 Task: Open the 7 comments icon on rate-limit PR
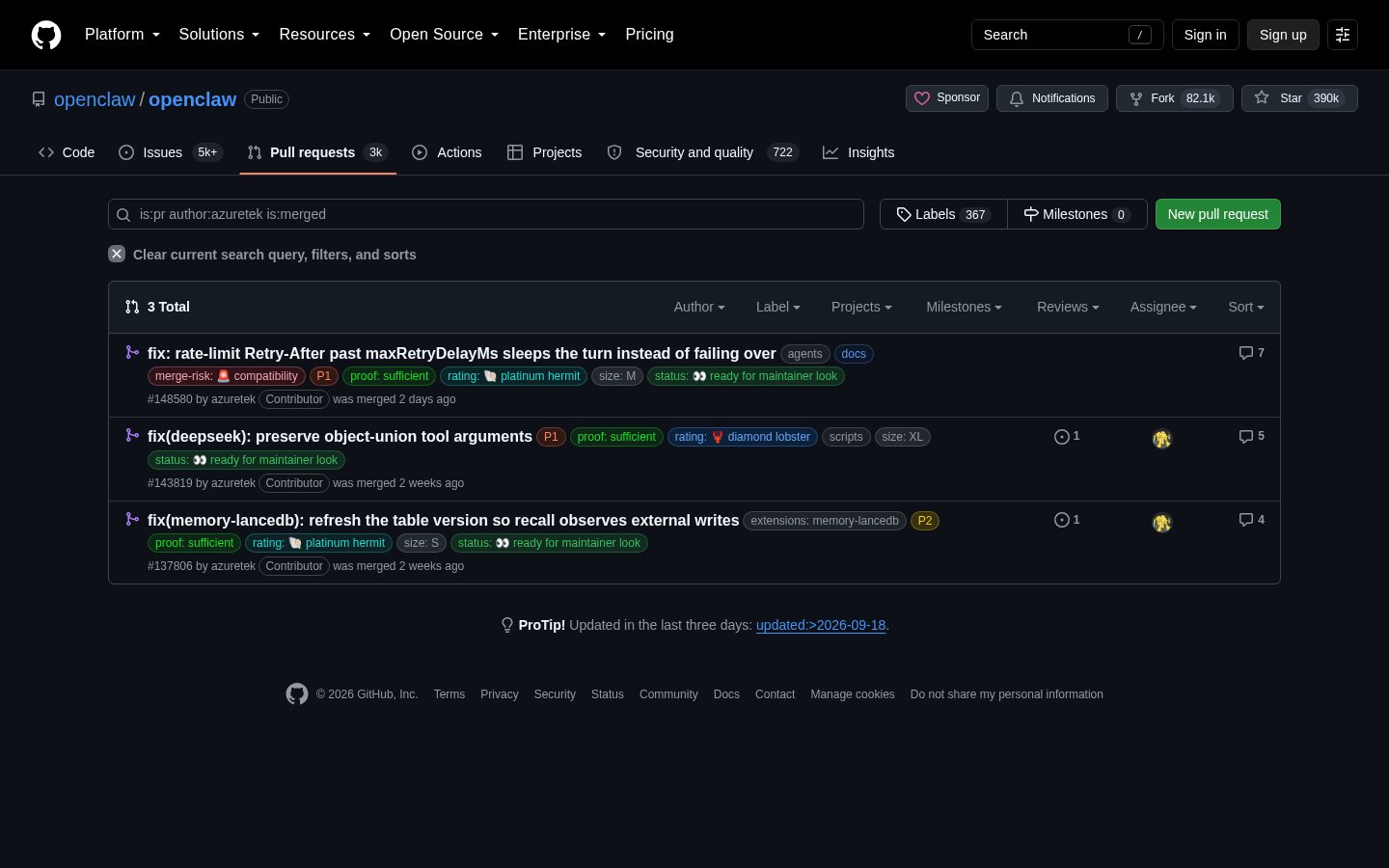pyautogui.click(x=1251, y=353)
